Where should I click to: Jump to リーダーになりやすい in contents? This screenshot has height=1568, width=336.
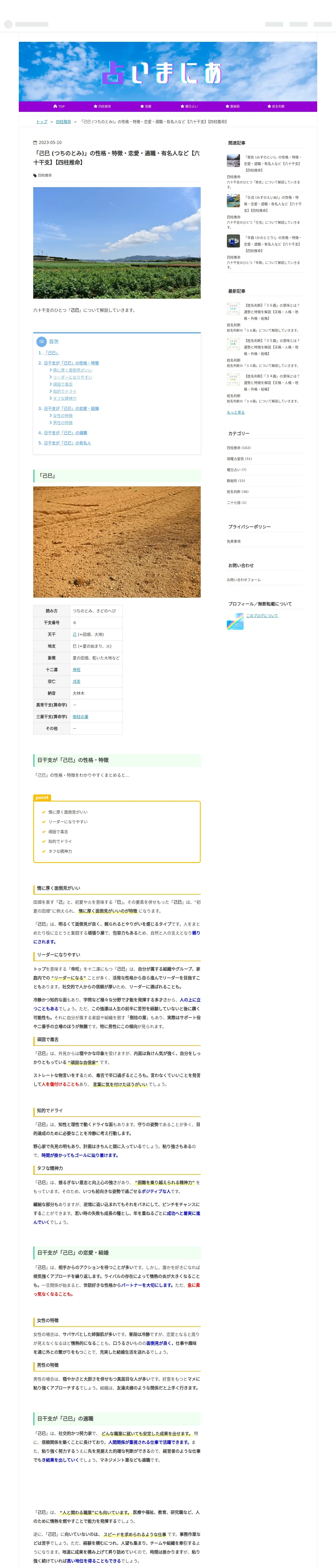pyautogui.click(x=72, y=377)
